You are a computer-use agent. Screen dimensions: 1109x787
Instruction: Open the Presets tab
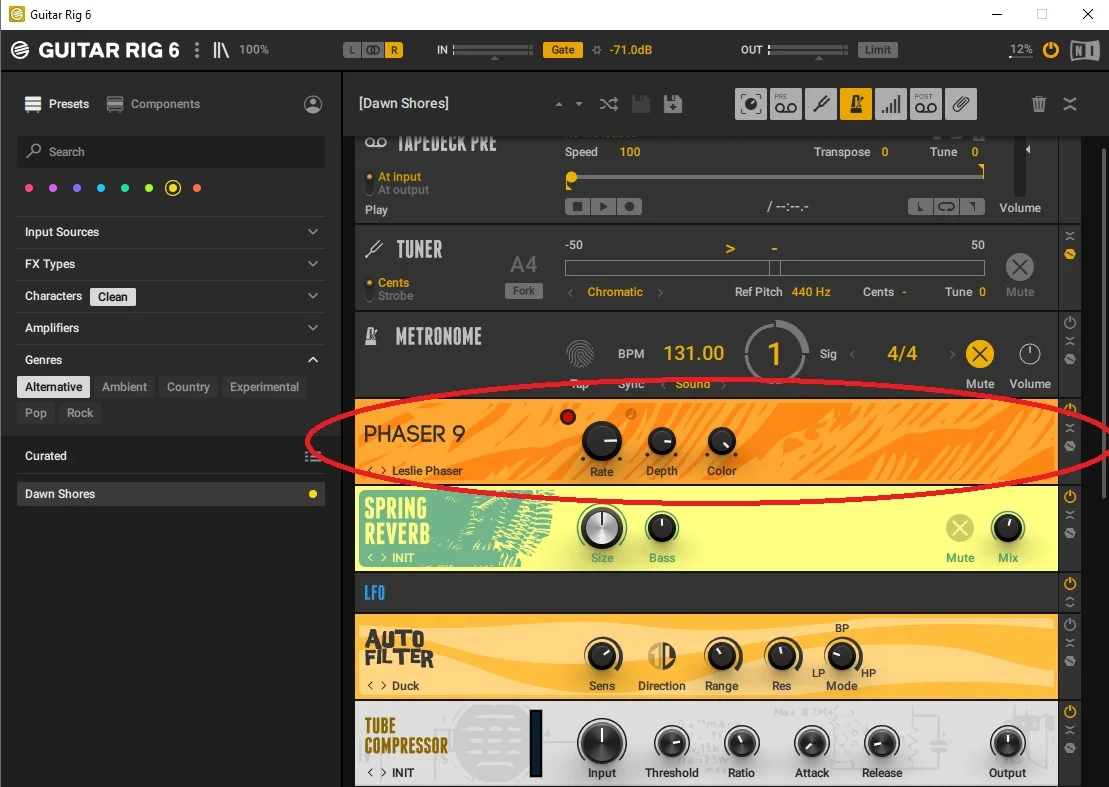coord(57,104)
